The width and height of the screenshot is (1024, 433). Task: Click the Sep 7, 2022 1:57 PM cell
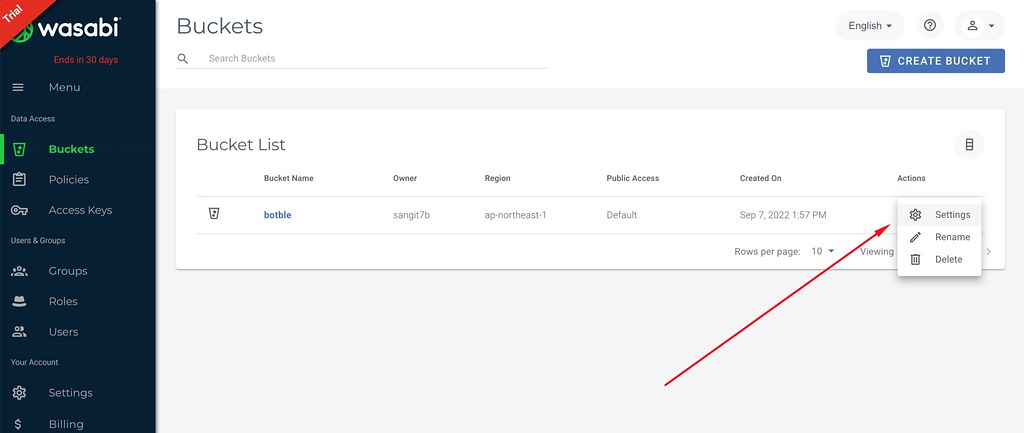[x=783, y=215]
